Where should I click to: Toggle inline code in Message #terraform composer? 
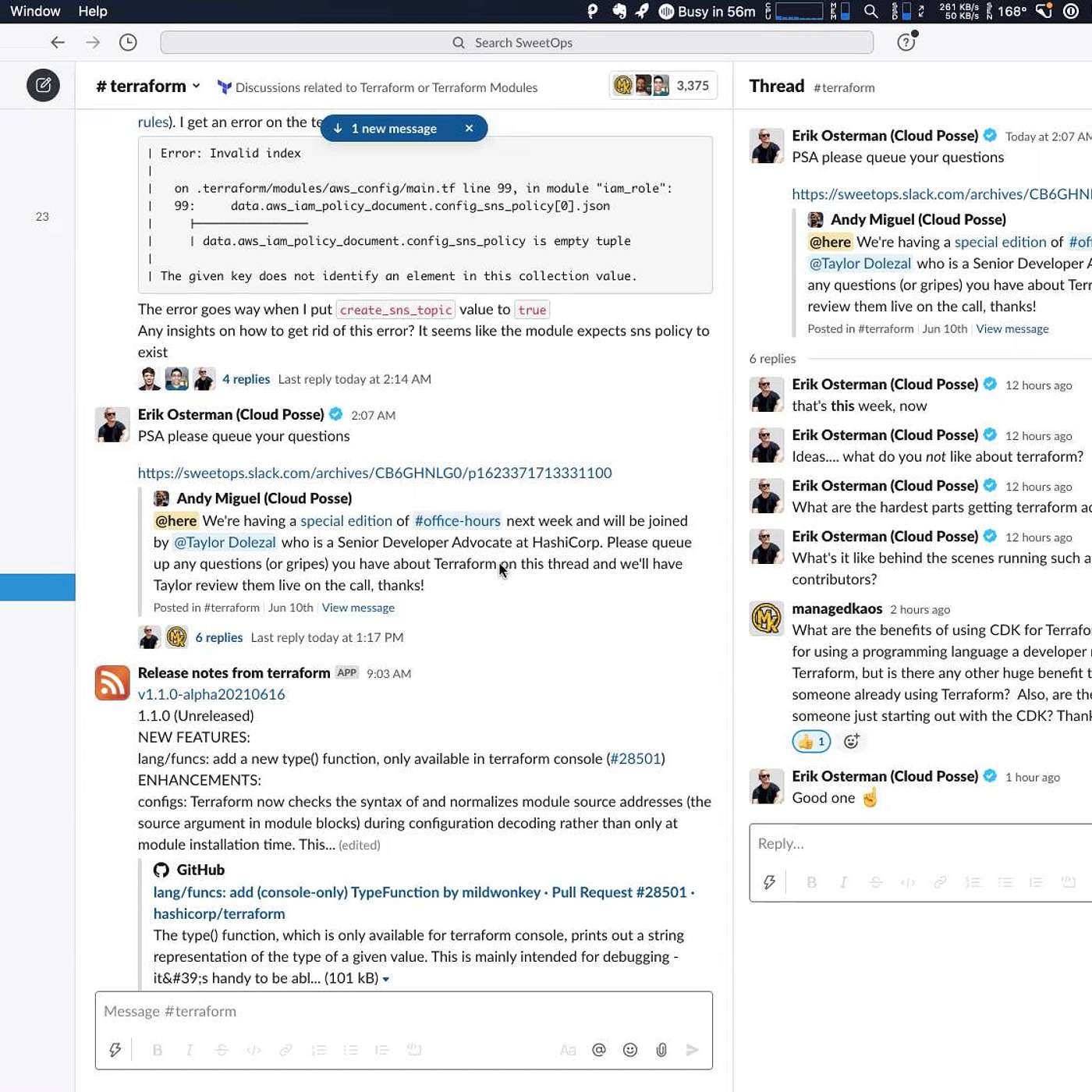coord(253,1050)
